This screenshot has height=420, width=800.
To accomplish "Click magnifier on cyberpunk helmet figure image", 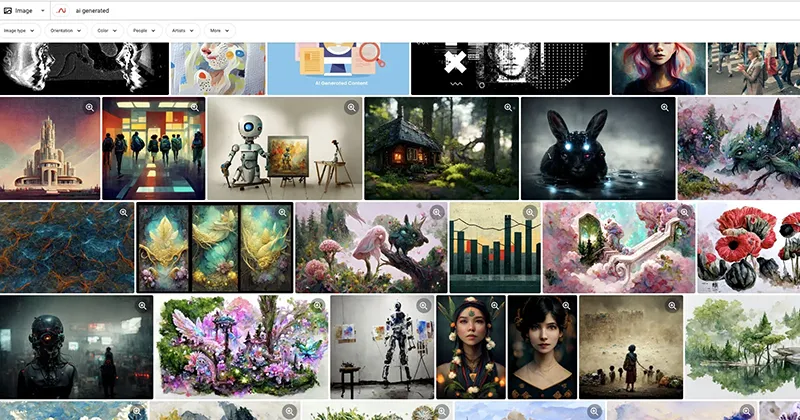I will pyautogui.click(x=142, y=306).
